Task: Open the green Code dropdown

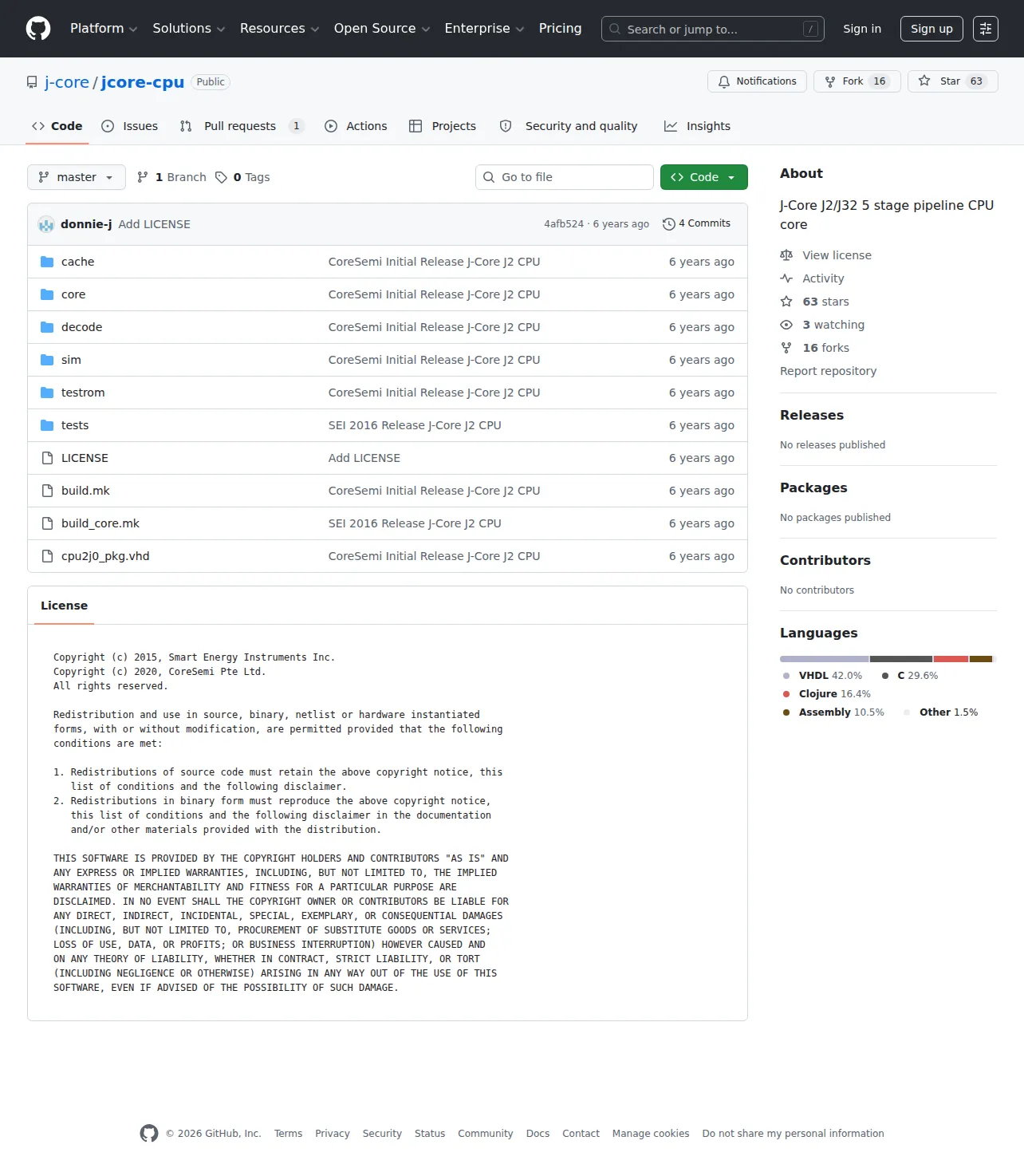Action: (704, 177)
